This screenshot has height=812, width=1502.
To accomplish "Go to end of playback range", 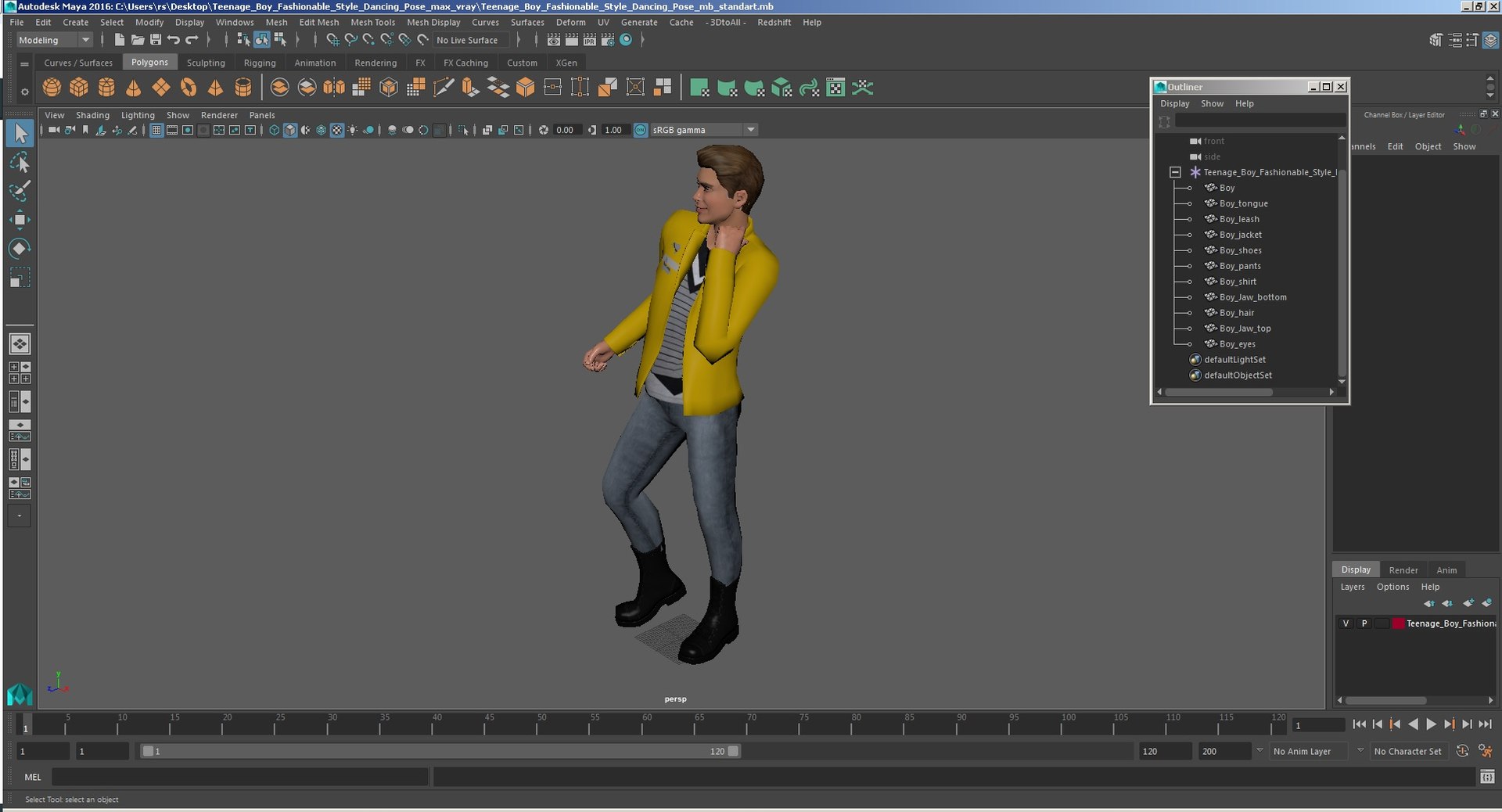I will click(x=1486, y=724).
